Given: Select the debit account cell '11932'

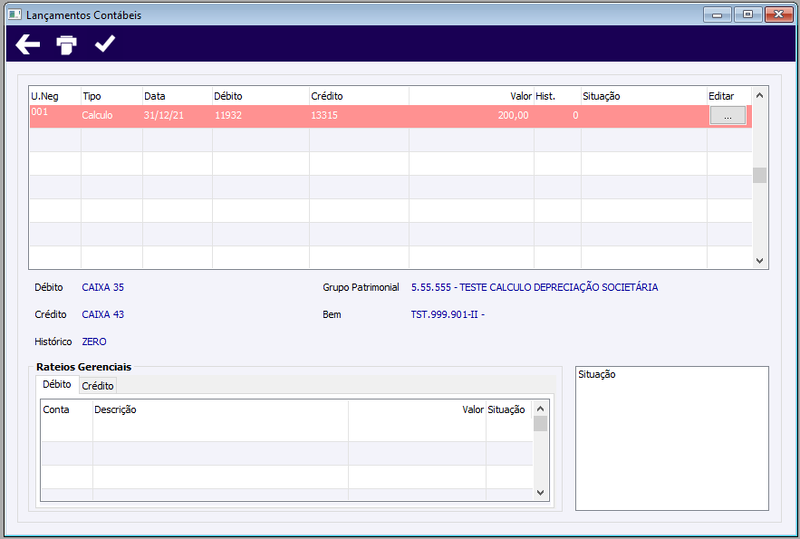Looking at the screenshot, I should tap(261, 116).
